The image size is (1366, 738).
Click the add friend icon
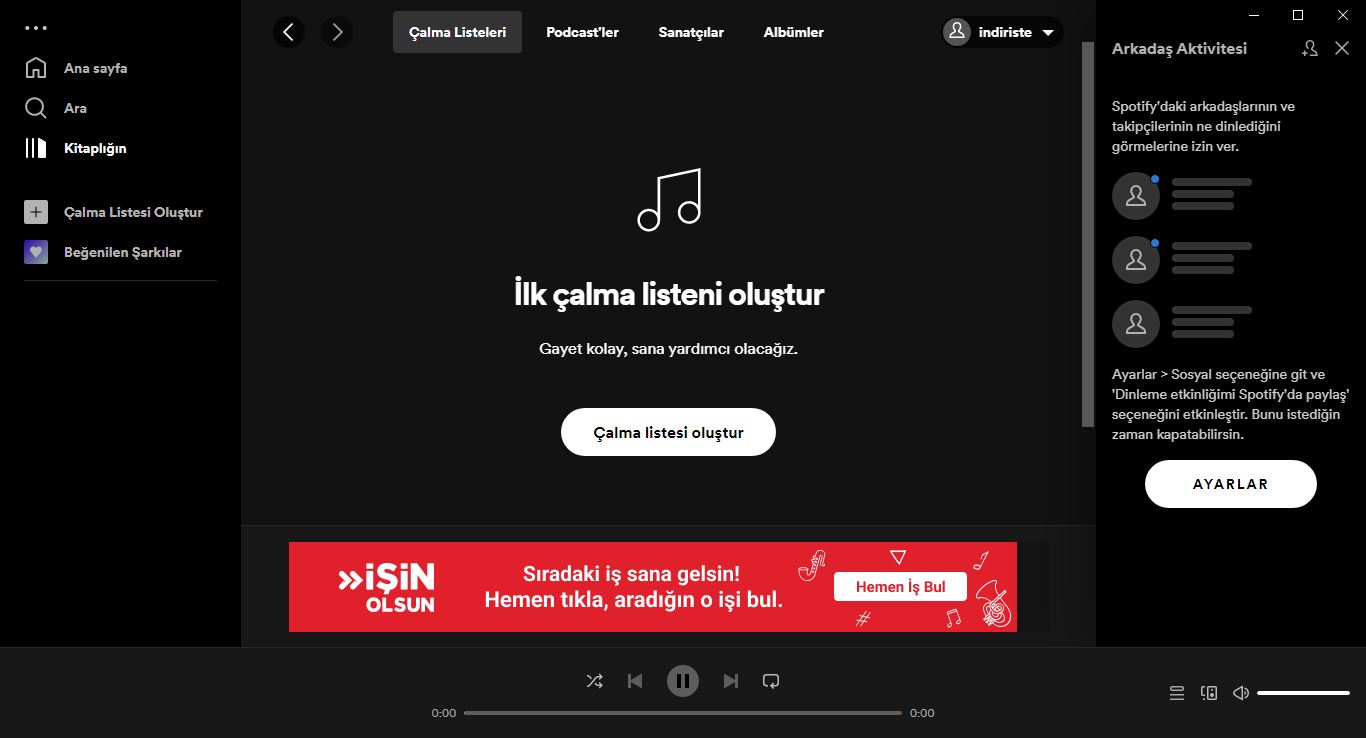[1310, 48]
